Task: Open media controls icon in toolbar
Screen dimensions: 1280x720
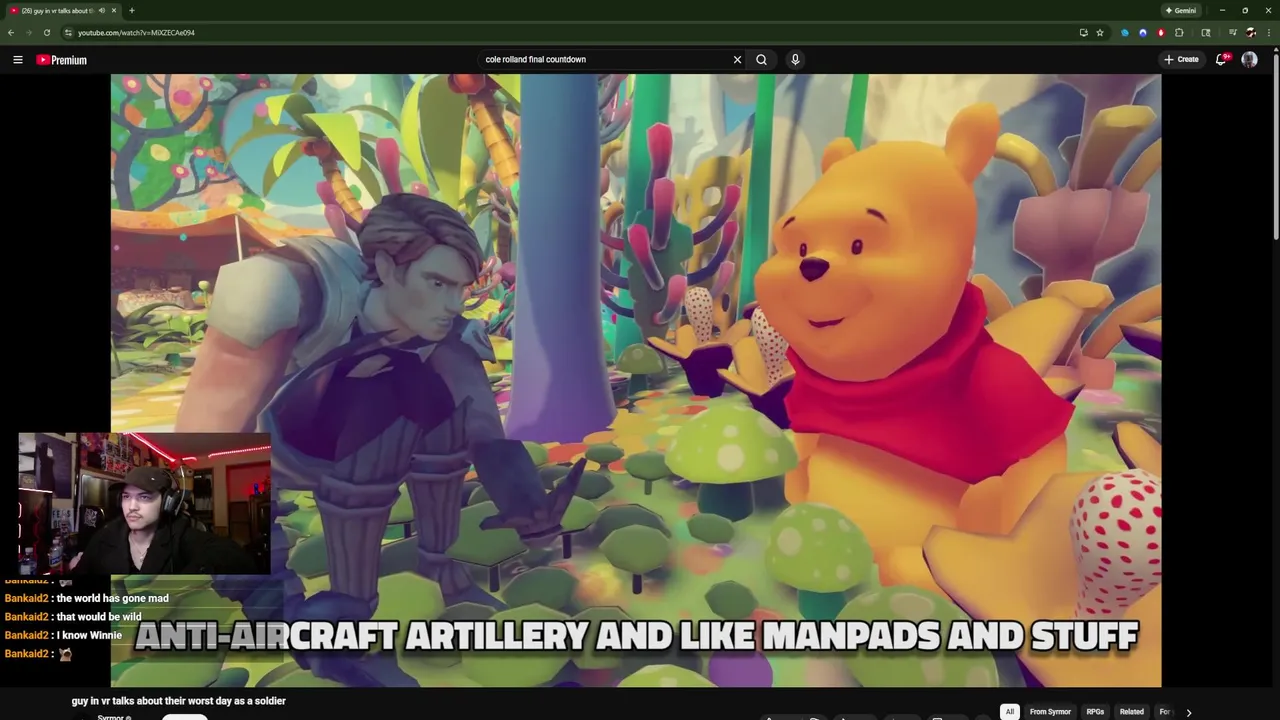Action: (x=1232, y=32)
